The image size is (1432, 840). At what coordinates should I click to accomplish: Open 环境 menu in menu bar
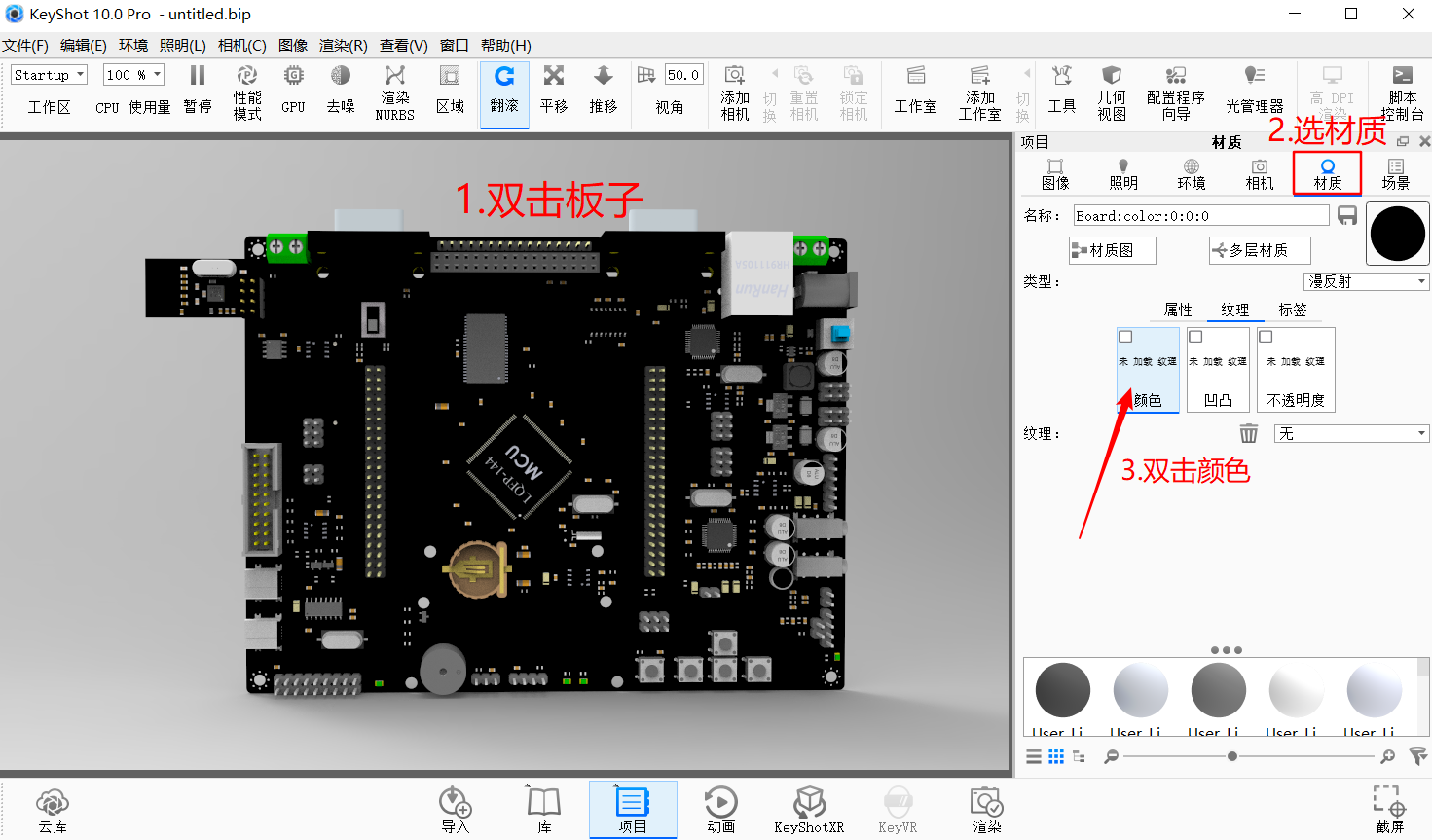tap(133, 46)
